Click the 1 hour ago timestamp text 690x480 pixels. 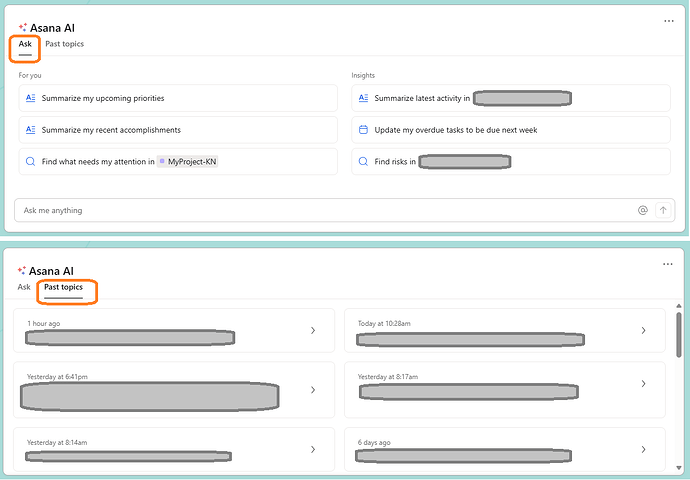[44, 323]
